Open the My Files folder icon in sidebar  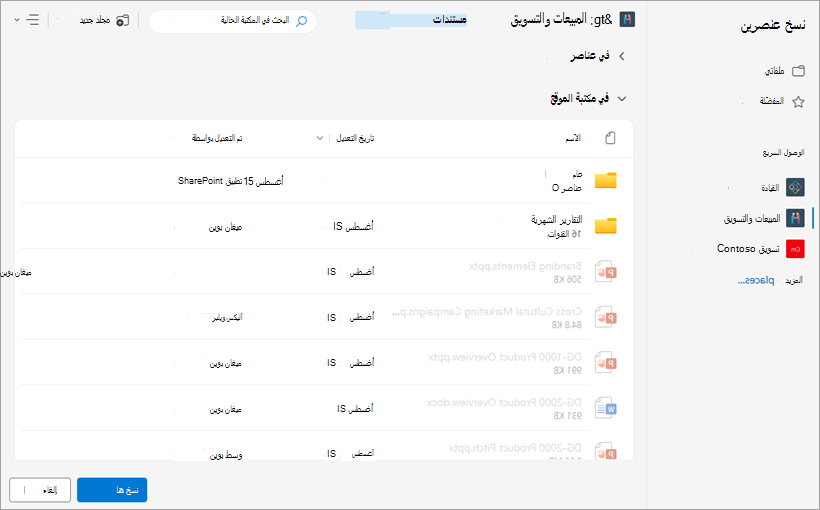coord(798,71)
